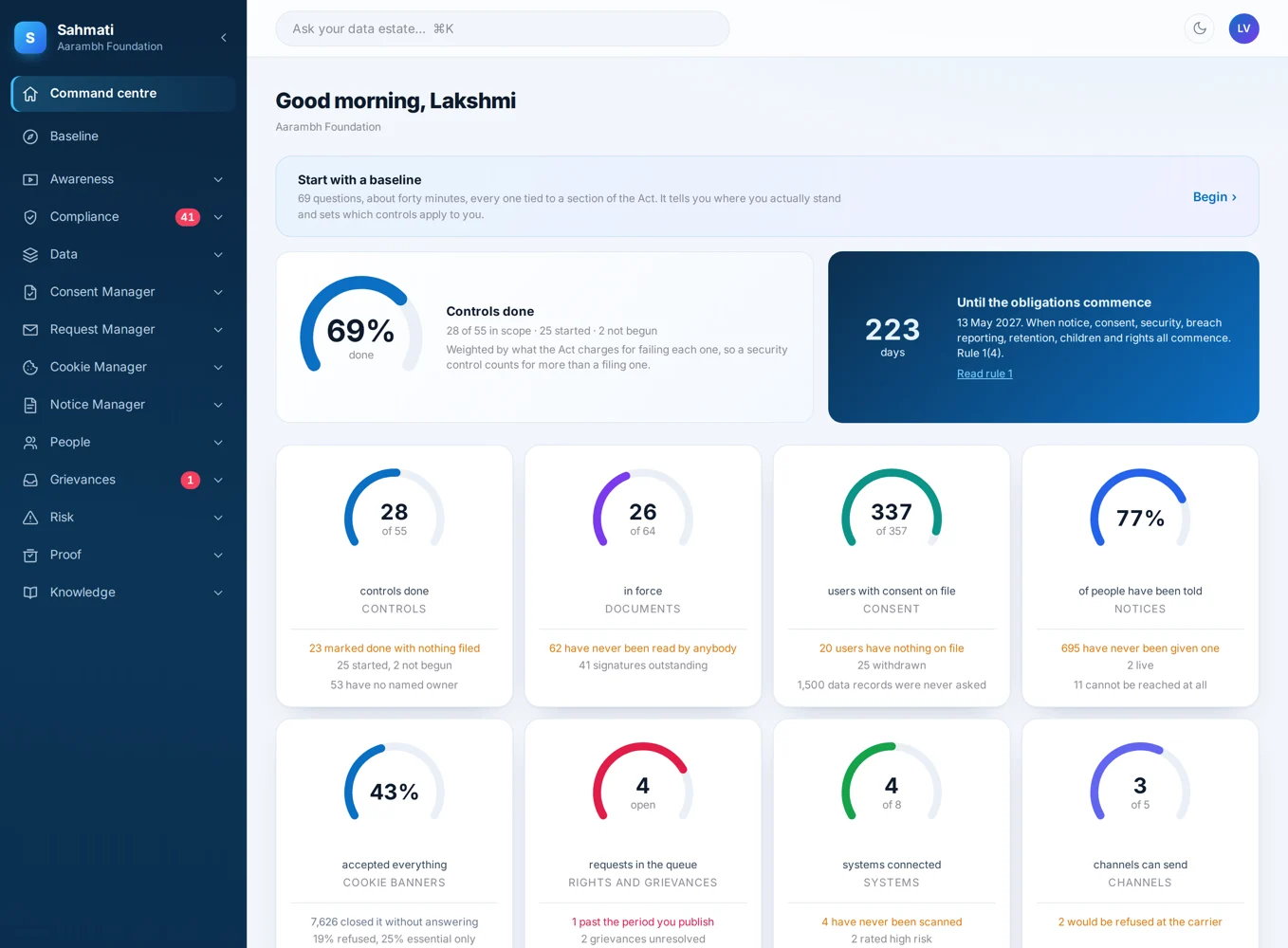Image resolution: width=1288 pixels, height=948 pixels.
Task: Click '1 past the period you publish'
Action: [x=643, y=921]
